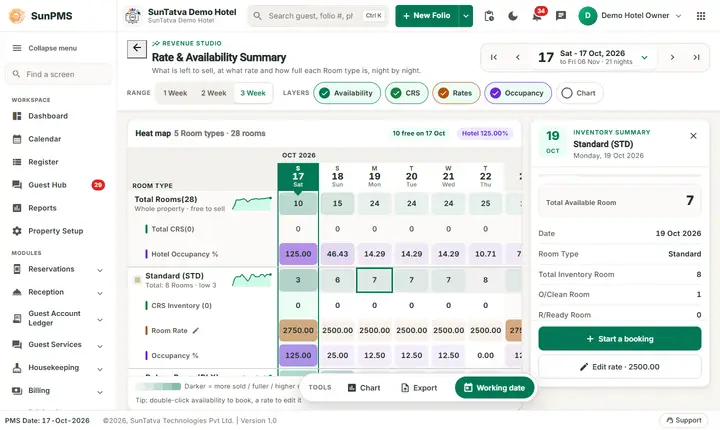This screenshot has height=430, width=720.
Task: Click the SunPMS logo icon
Action: click(17, 16)
